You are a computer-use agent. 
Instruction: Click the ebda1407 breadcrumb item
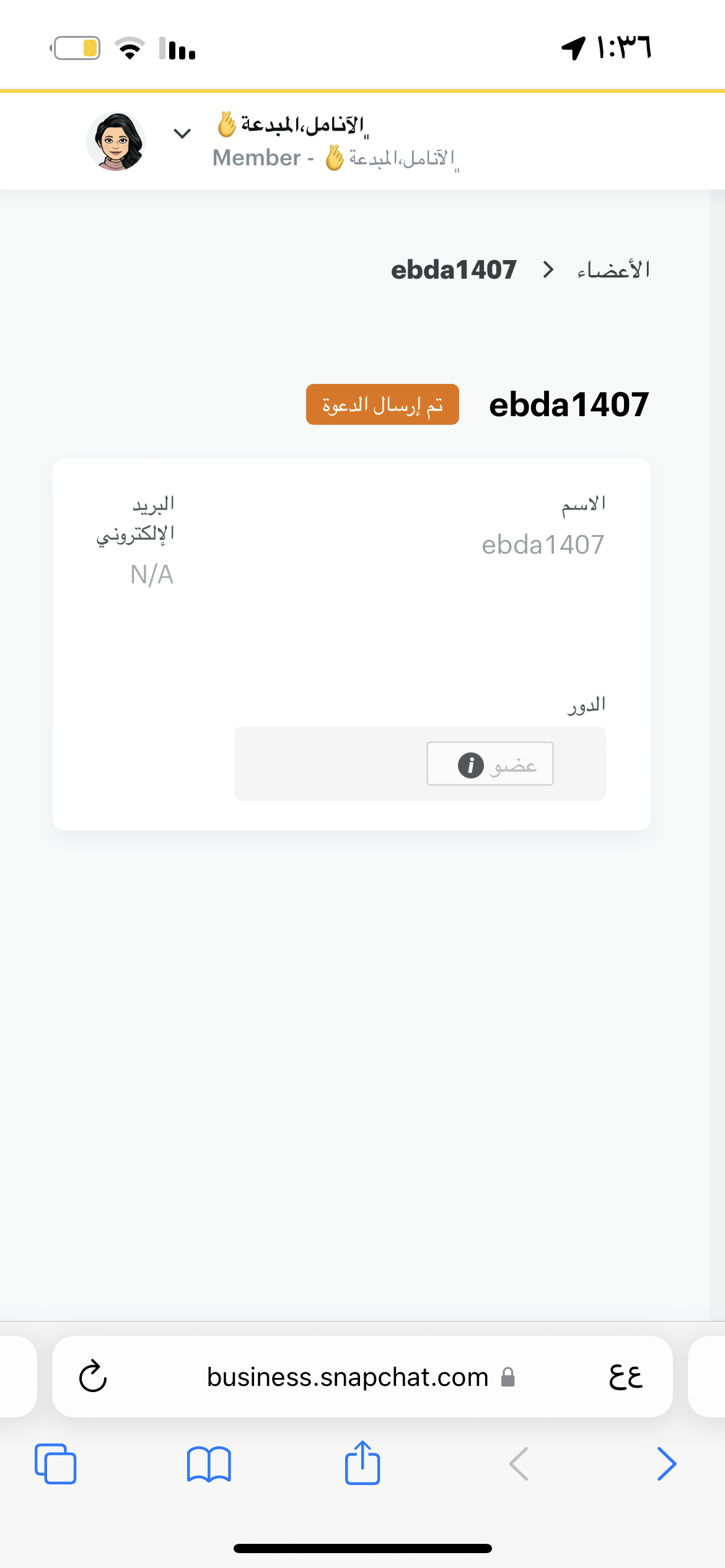[x=454, y=270]
